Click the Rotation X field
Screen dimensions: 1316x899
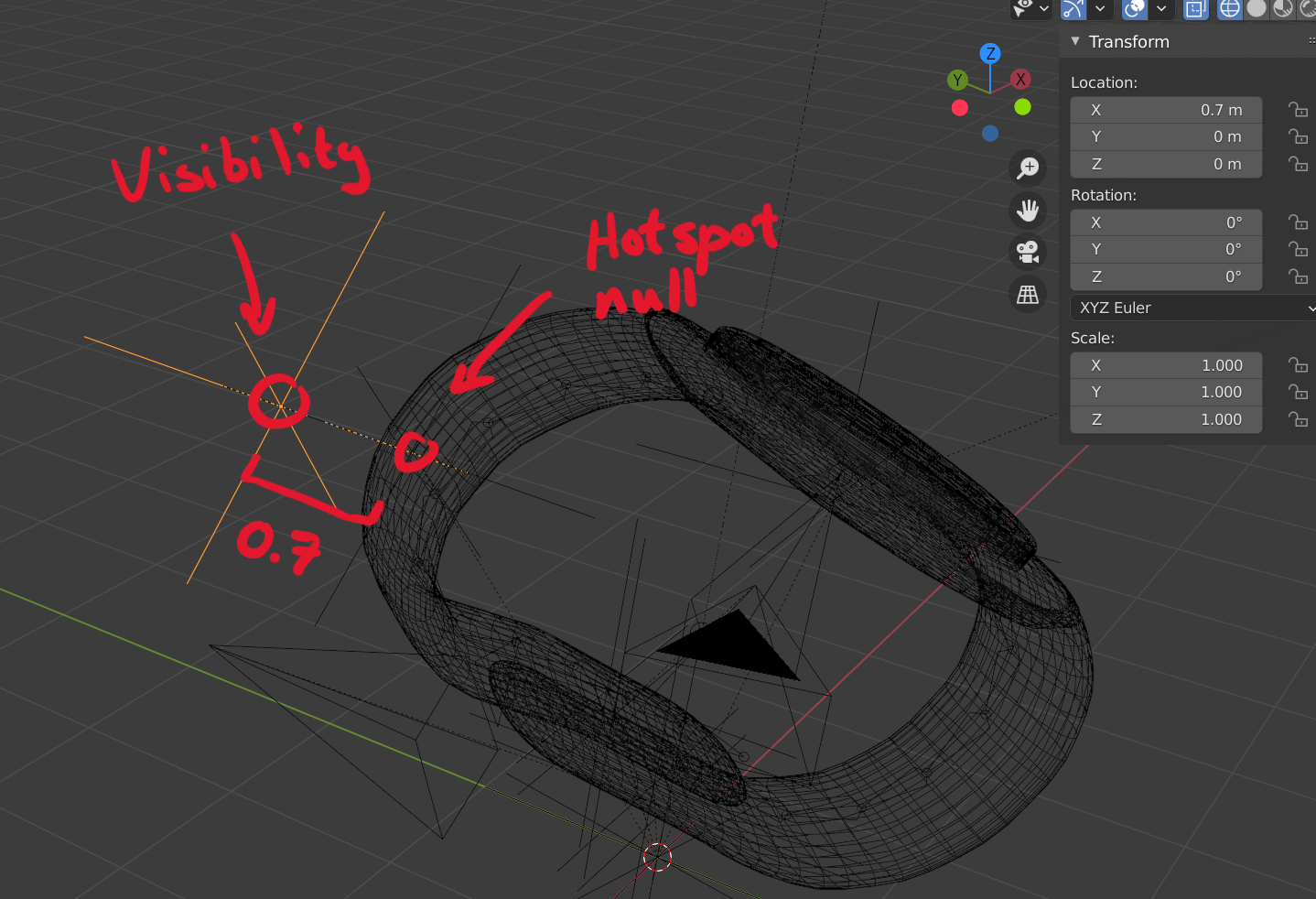1166,222
